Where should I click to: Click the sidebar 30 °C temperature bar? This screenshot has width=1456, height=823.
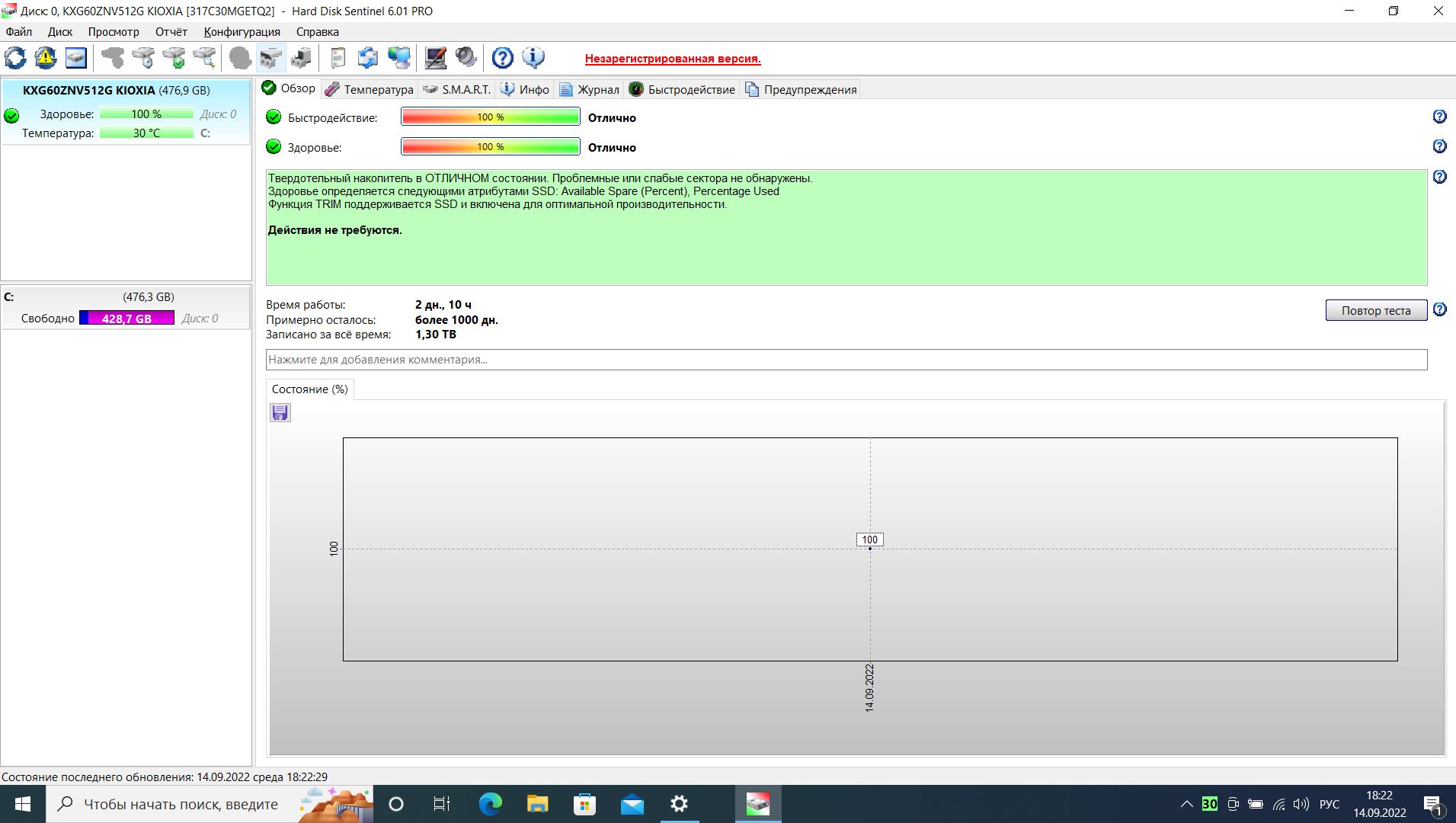coord(146,133)
